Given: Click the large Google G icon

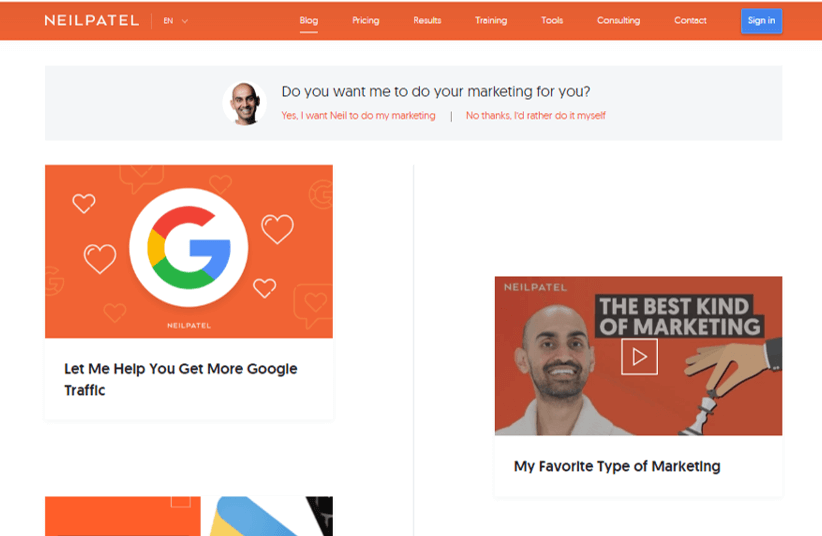Looking at the screenshot, I should (189, 248).
